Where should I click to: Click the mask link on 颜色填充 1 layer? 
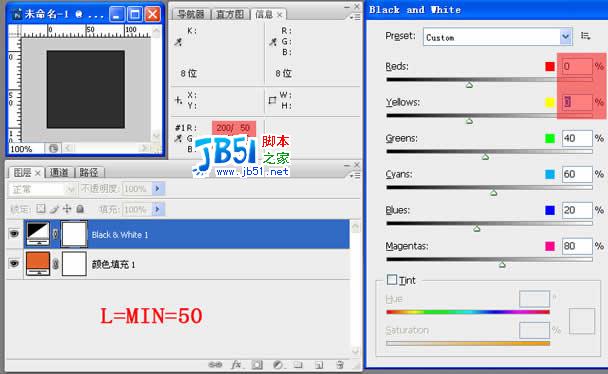pos(55,264)
